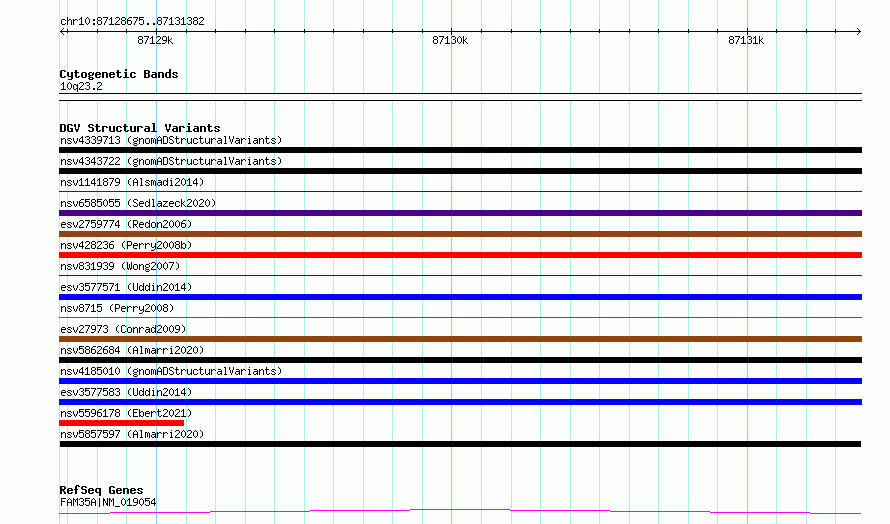The width and height of the screenshot is (890, 524).
Task: Open esv27973 (Conrad2009) variant label
Action: [x=123, y=329]
